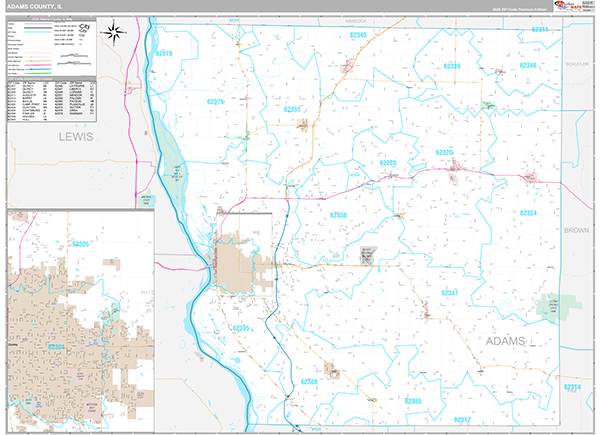
Task: Select the pink US highway line in the legend
Action: tap(38, 65)
